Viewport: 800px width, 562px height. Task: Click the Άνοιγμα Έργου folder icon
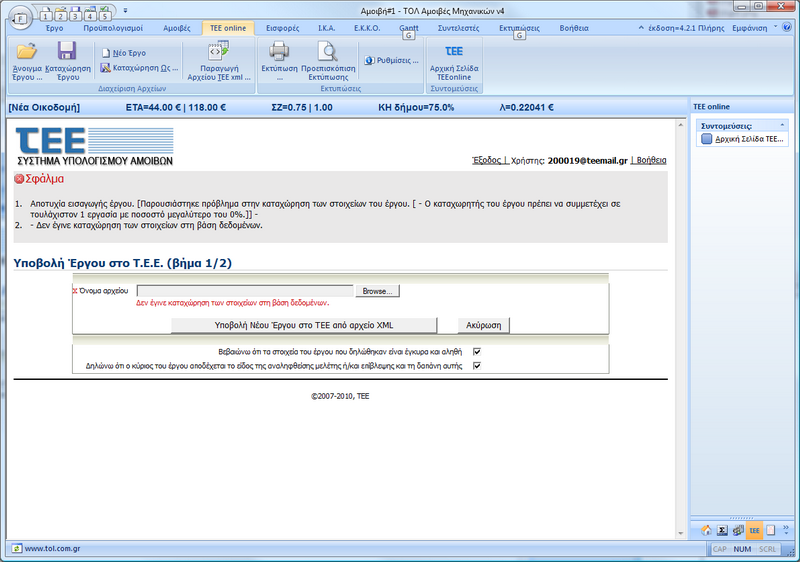(x=26, y=52)
